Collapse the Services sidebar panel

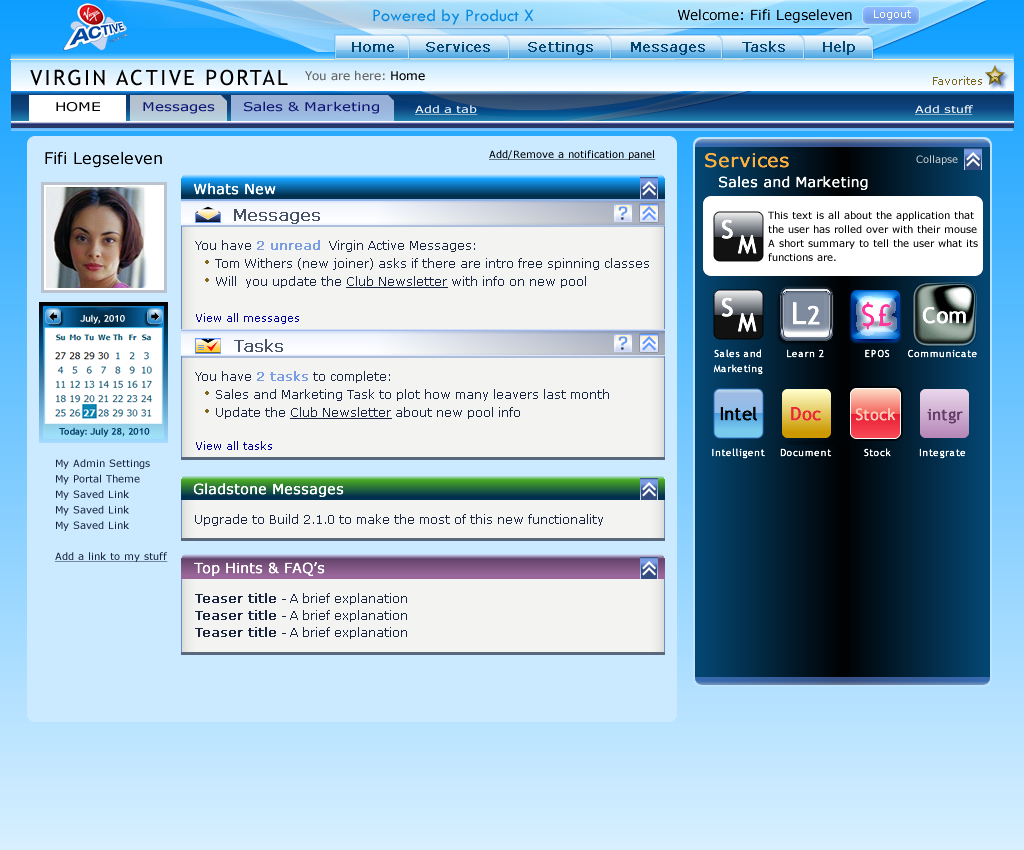pyautogui.click(x=973, y=159)
